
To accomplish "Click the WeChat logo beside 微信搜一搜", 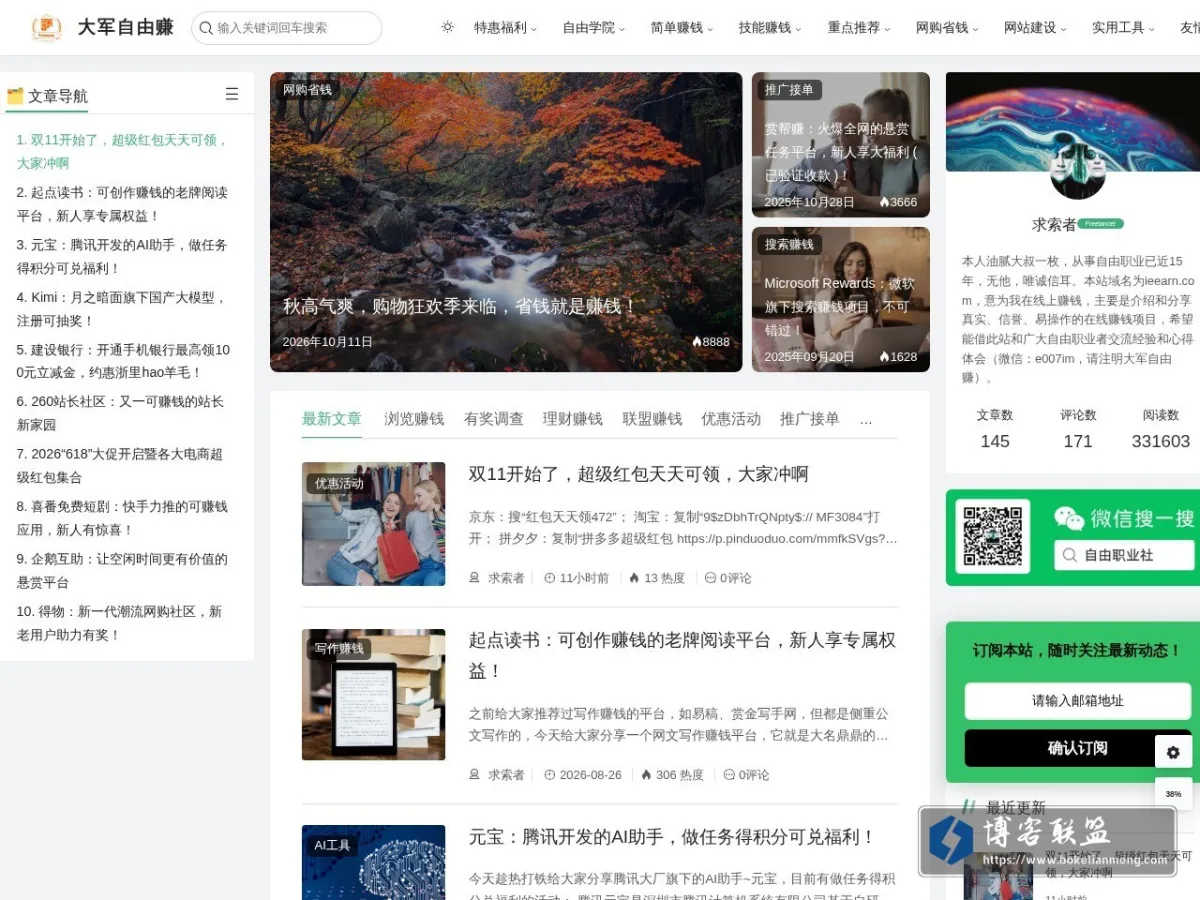I will [x=1069, y=518].
